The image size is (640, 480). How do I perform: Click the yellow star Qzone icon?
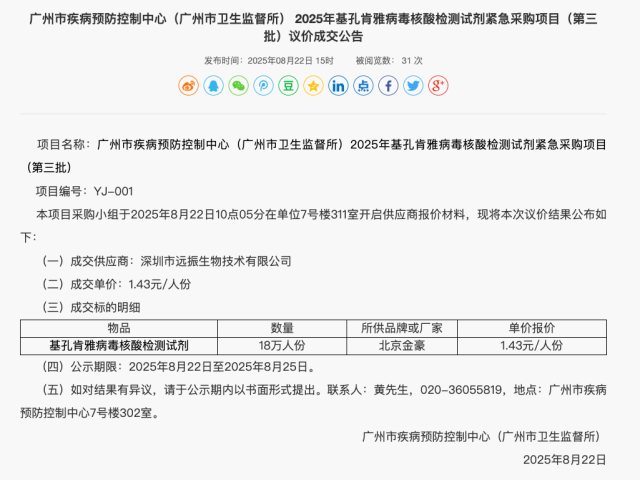(313, 86)
